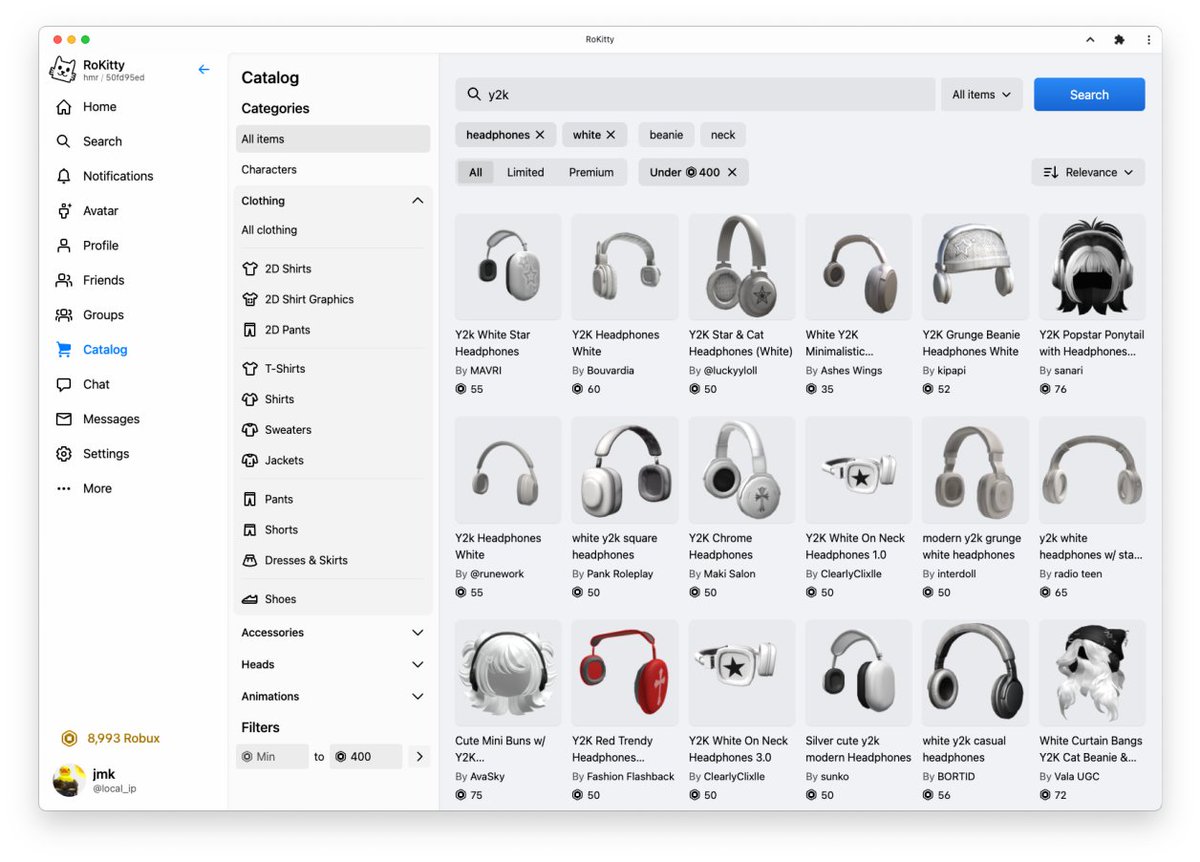Open Y2K Chrome Headphones thumbnail
This screenshot has height=862, width=1200.
pos(742,470)
